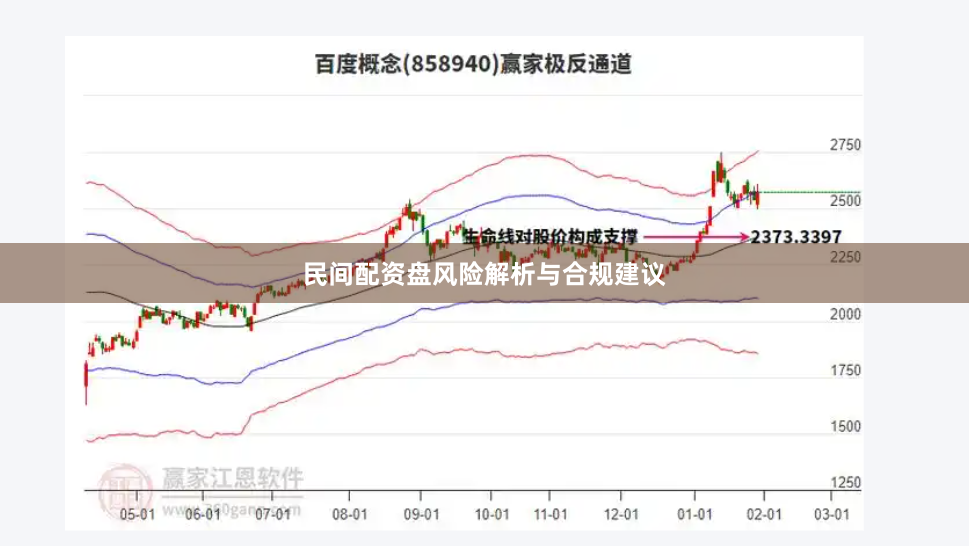Click the x-axis date 05-01
This screenshot has height=546, width=969.
click(x=137, y=514)
